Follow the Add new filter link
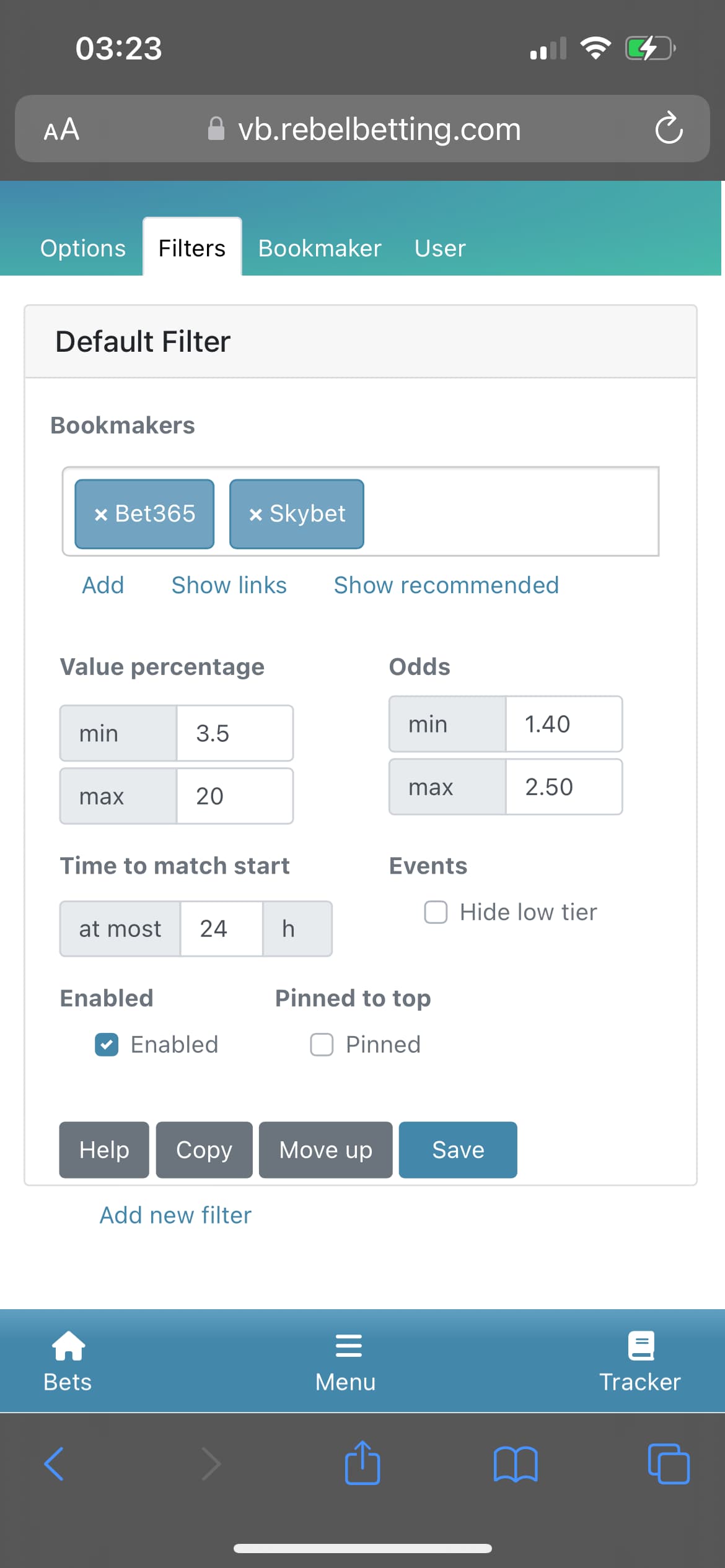This screenshot has width=725, height=1568. 175,1216
